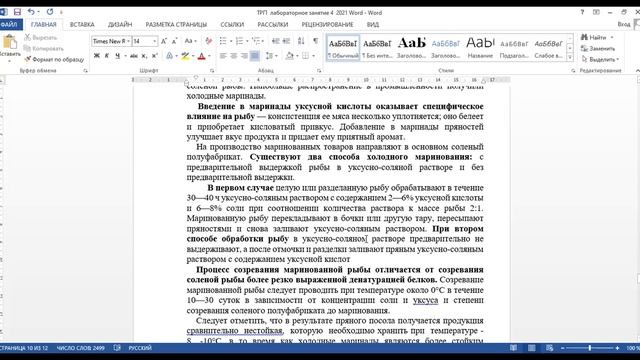The width and height of the screenshot is (640, 360).
Task: Switch to the ВСТАВКА tab
Action: point(82,24)
